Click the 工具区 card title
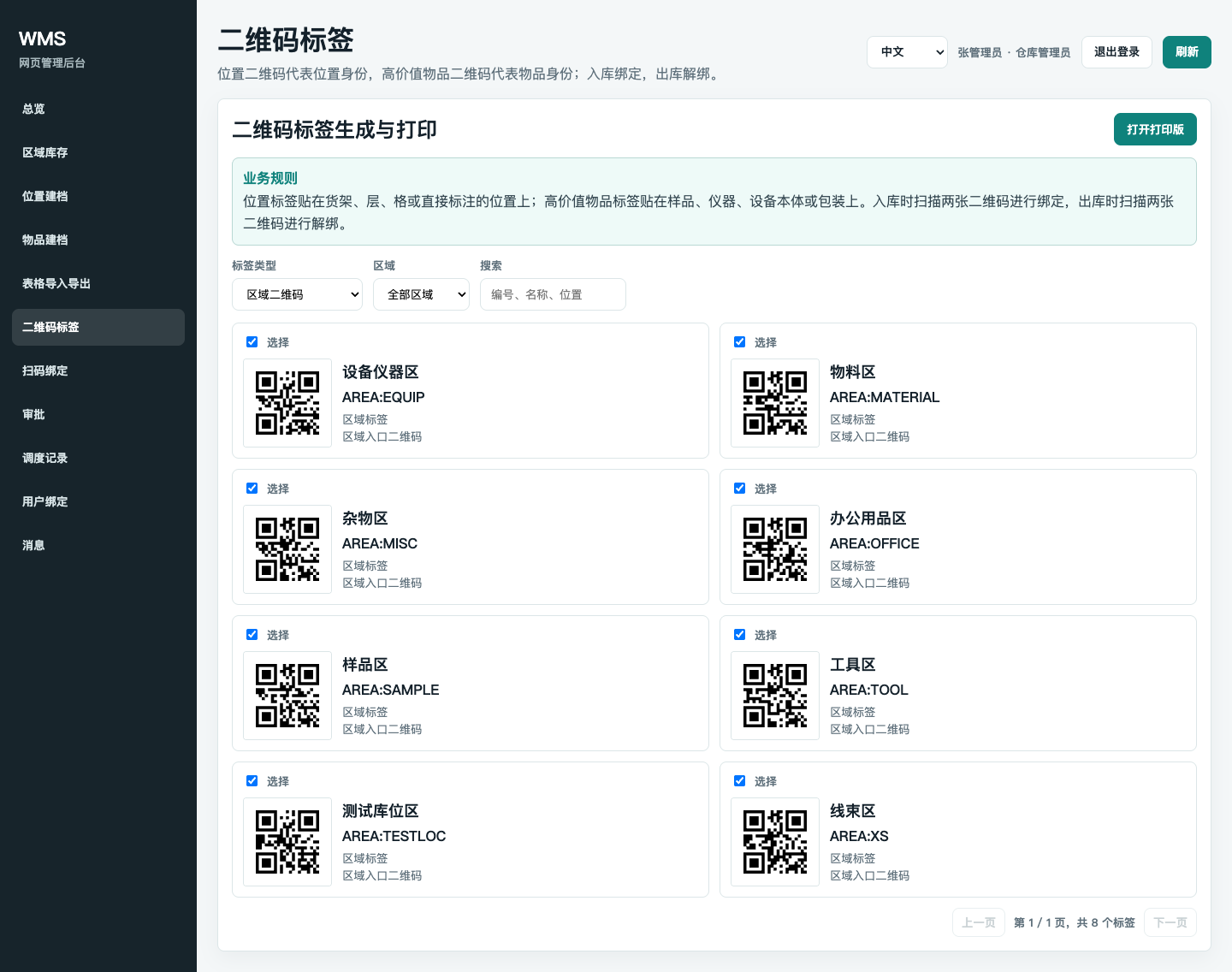Viewport: 1232px width, 972px height. tap(853, 665)
